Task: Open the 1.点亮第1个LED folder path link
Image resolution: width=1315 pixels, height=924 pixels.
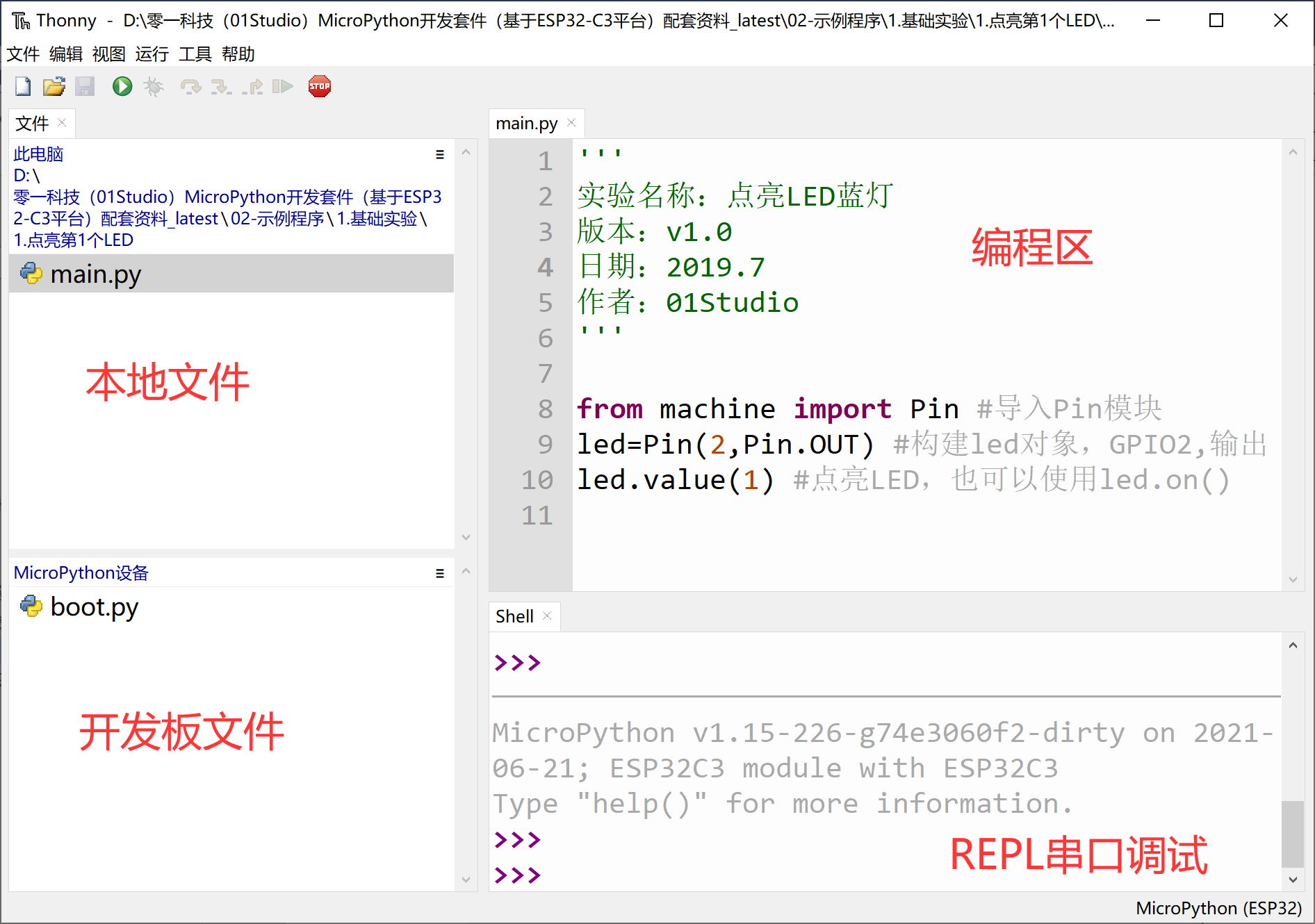Action: point(74,240)
